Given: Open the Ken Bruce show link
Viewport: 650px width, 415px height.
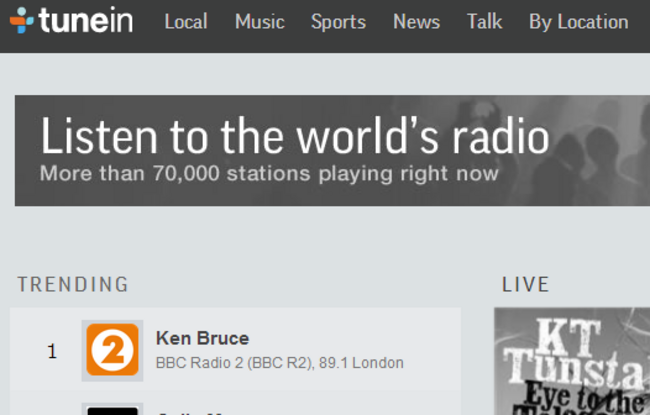Looking at the screenshot, I should (x=202, y=338).
